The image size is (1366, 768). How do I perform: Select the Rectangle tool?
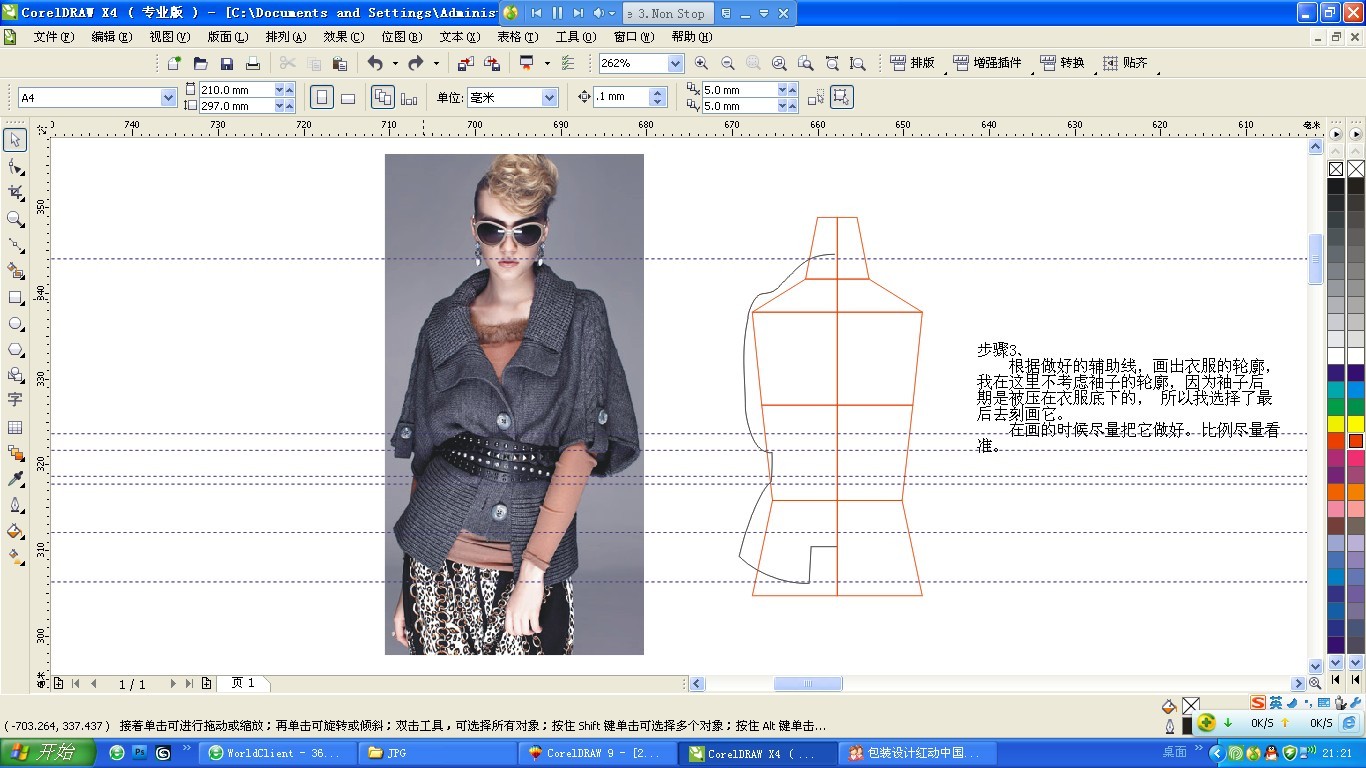[15, 297]
